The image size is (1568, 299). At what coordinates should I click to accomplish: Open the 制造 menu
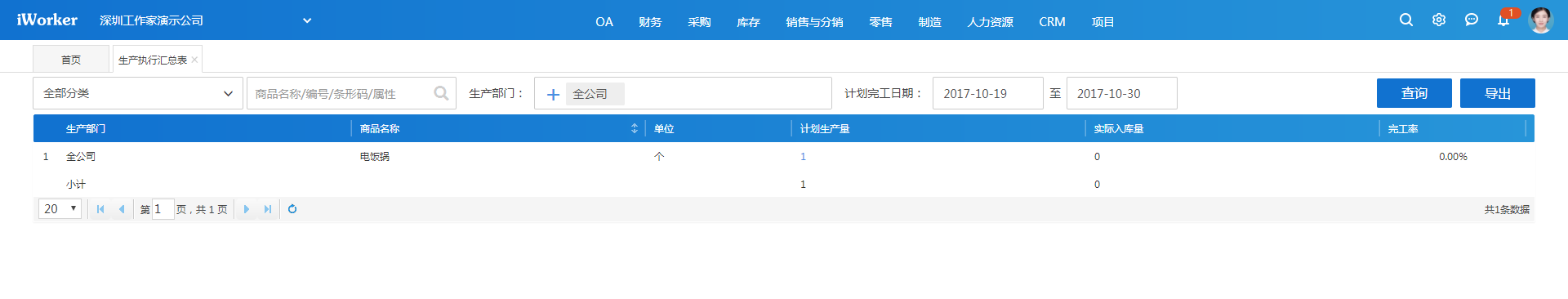click(929, 22)
